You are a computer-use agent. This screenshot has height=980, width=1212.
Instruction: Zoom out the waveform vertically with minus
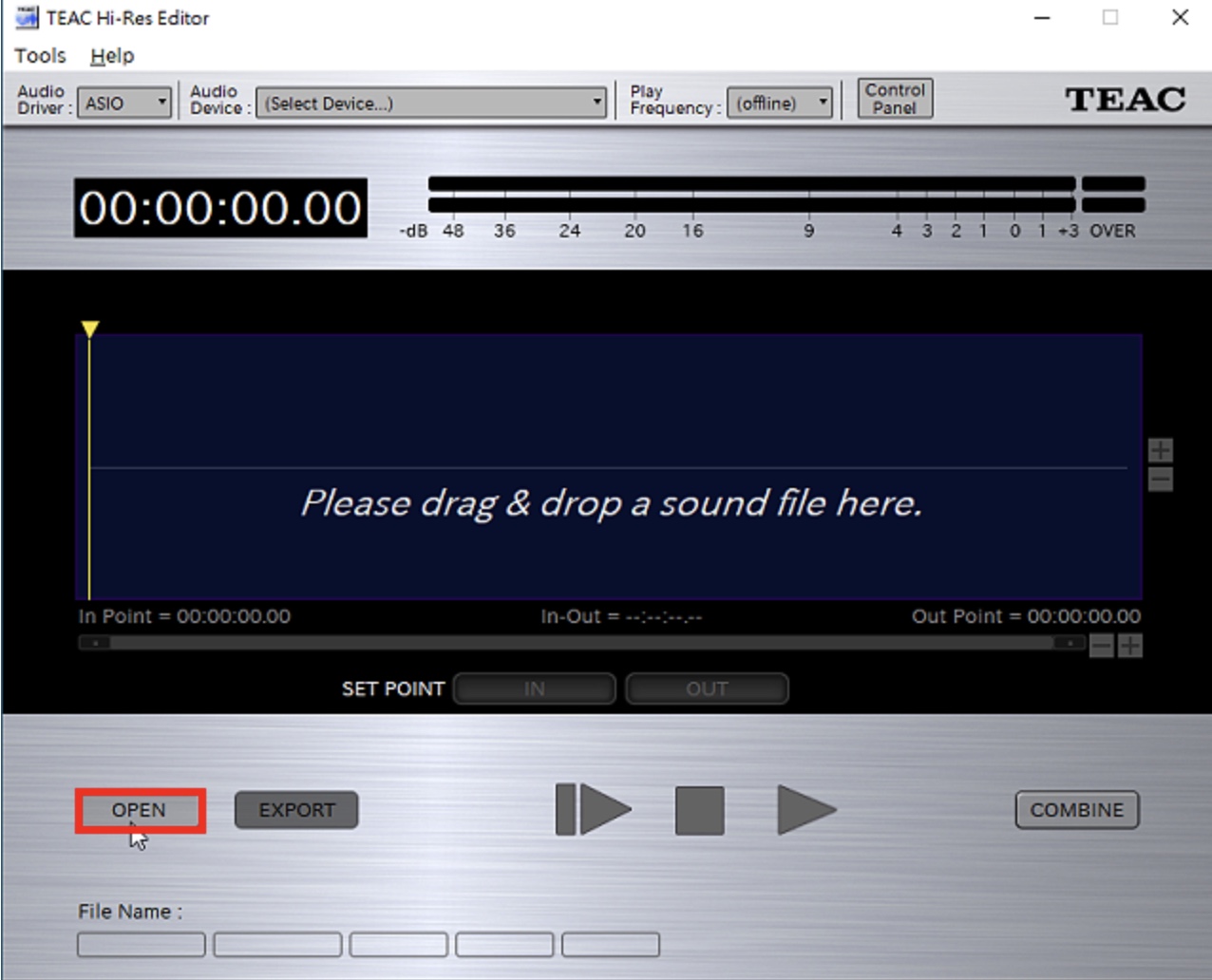coord(1160,480)
